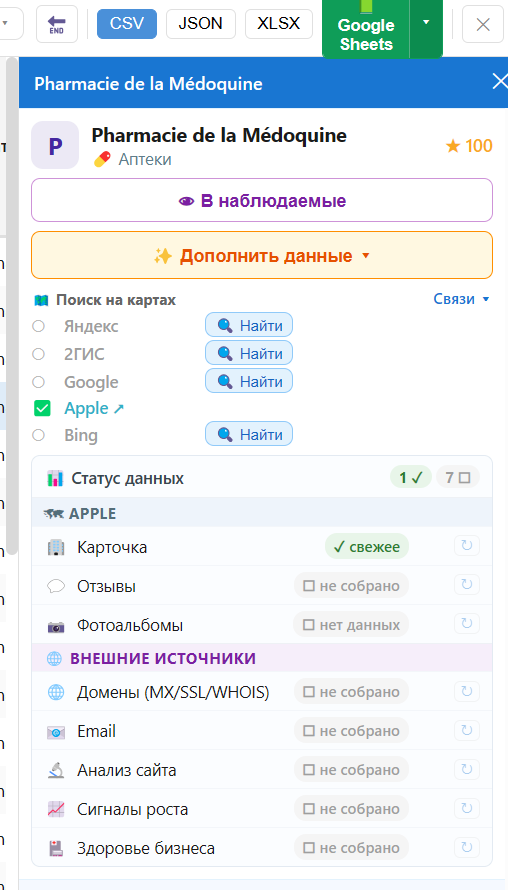Screen dimensions: 508x890
Task: Click the свежее status badge
Action: tap(367, 547)
